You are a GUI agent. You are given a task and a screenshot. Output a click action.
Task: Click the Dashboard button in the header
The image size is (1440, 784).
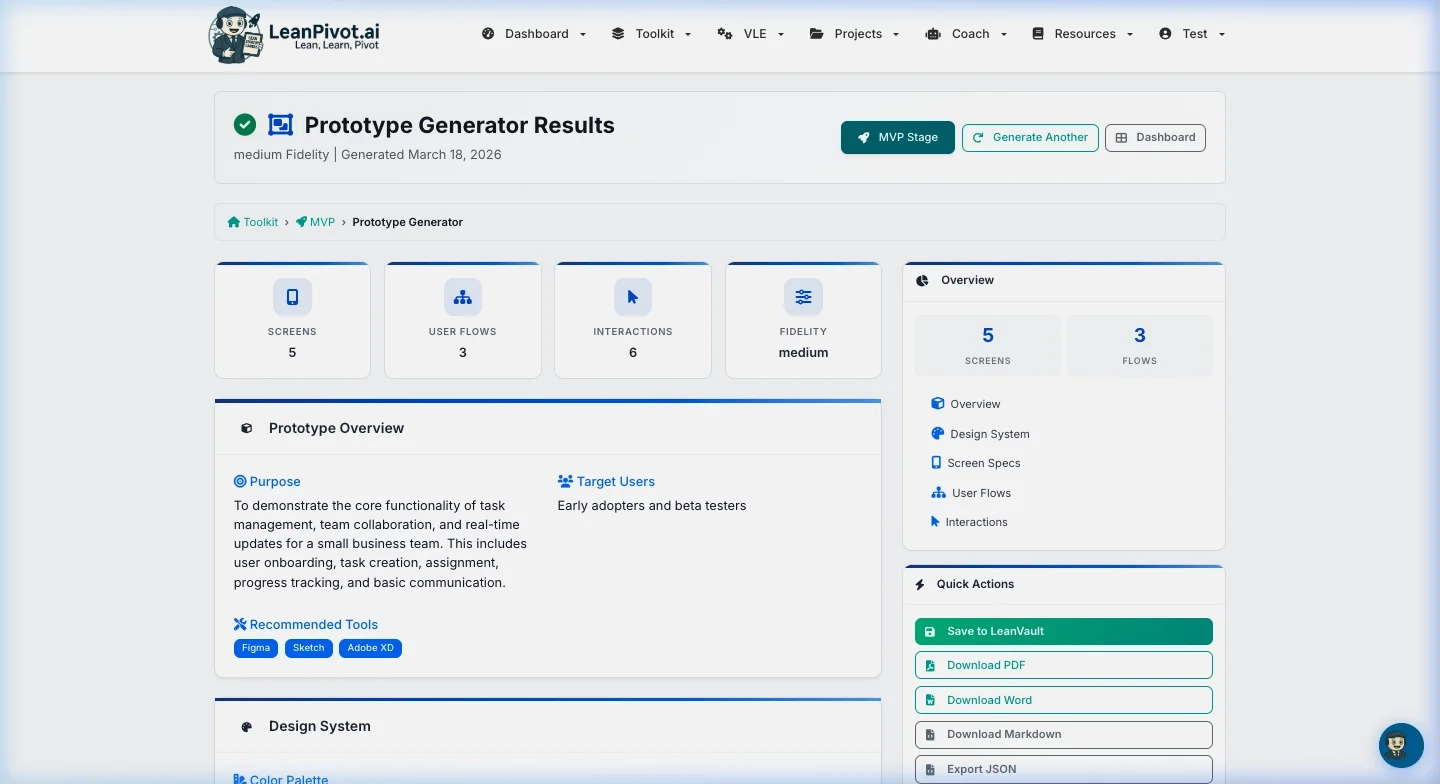tap(1155, 137)
